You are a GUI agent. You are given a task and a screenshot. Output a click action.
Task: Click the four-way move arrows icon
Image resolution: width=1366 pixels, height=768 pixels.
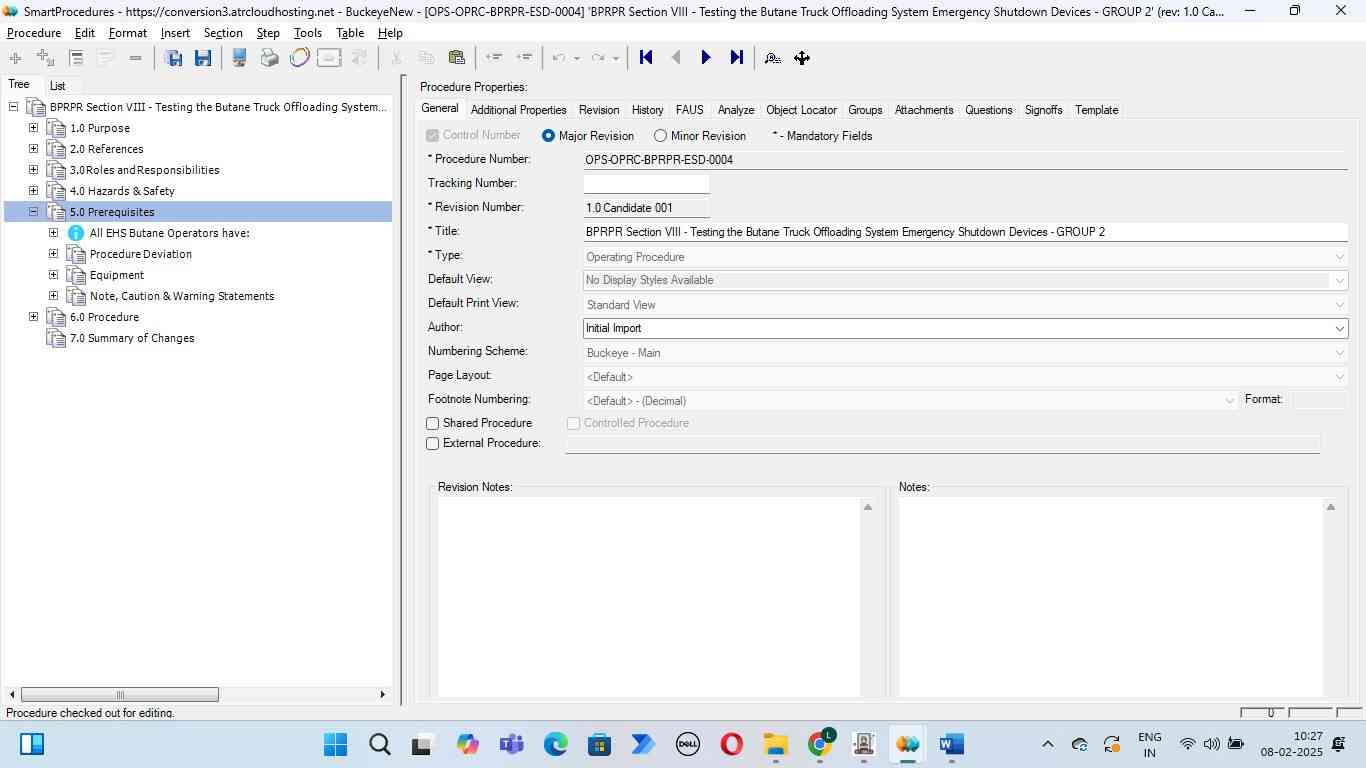pyautogui.click(x=802, y=58)
